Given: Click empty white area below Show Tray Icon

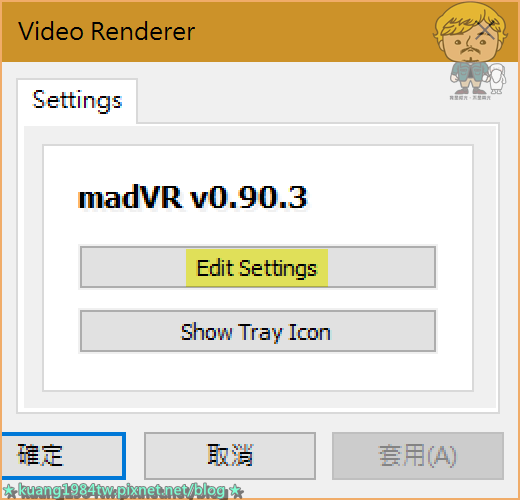Looking at the screenshot, I should [x=258, y=372].
